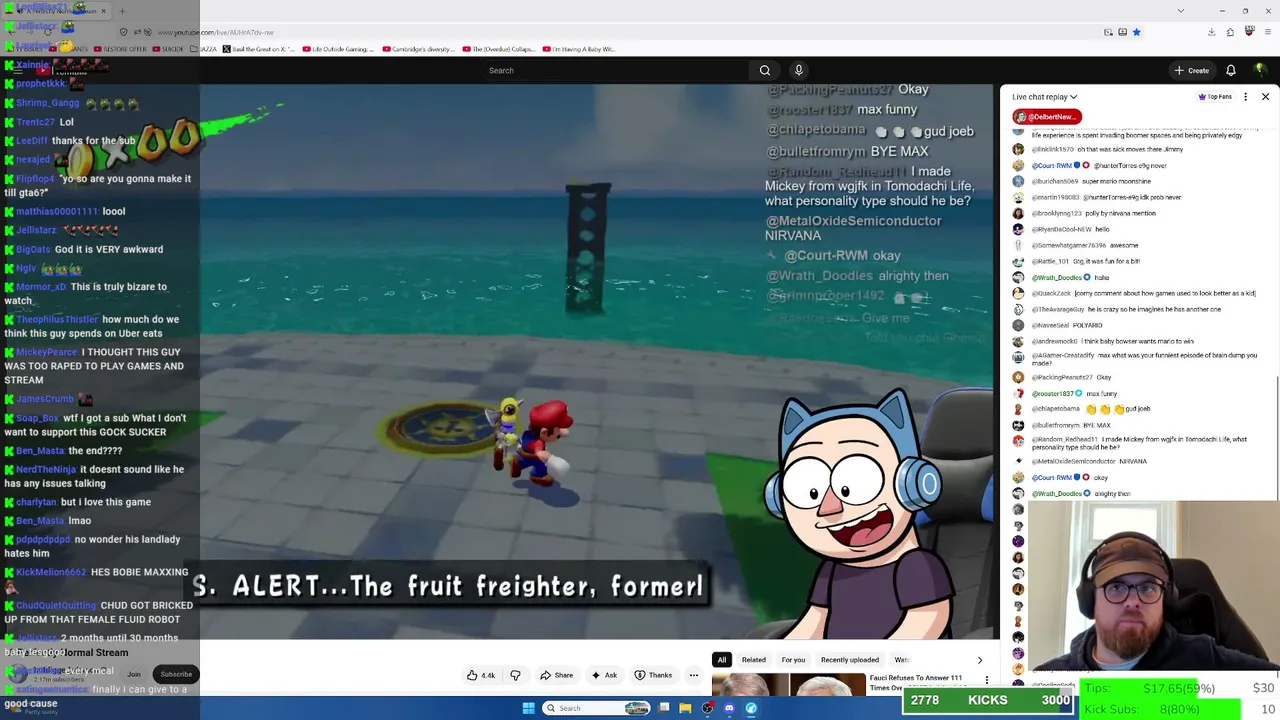The image size is (1280, 720).
Task: Select rooster1837 'max funny' chat message
Action: tap(1065, 393)
